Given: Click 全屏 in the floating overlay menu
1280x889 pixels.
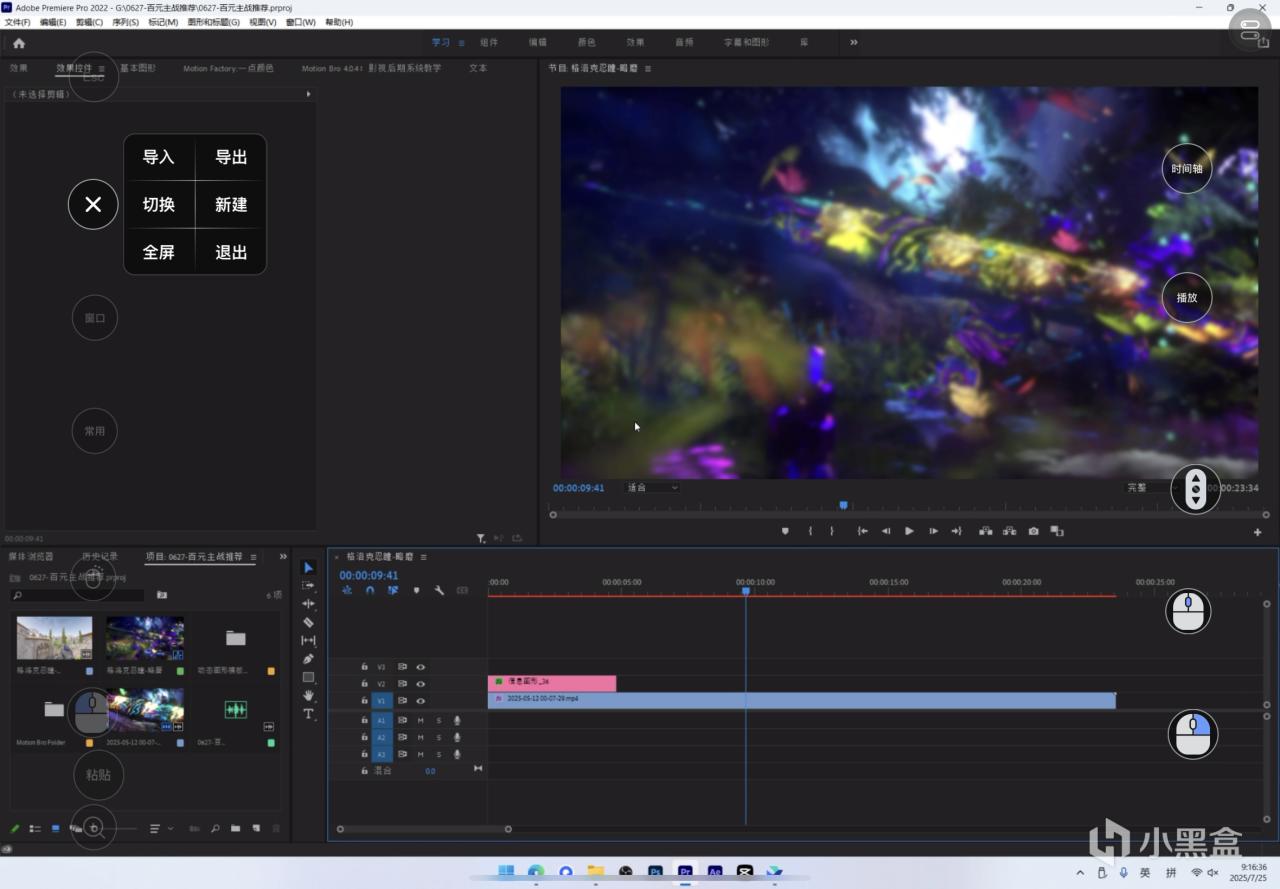Looking at the screenshot, I should (159, 252).
